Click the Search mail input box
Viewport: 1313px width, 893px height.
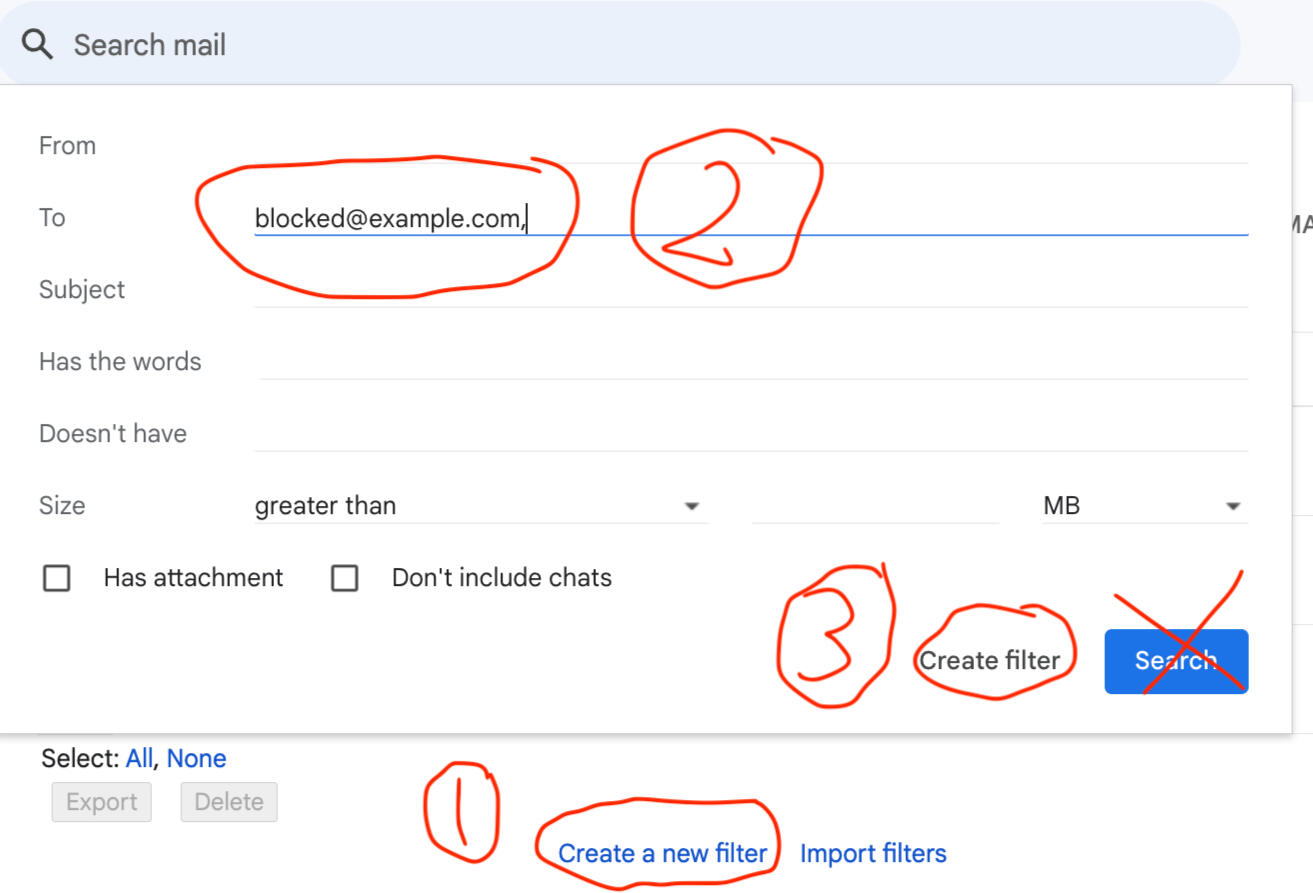[x=600, y=45]
